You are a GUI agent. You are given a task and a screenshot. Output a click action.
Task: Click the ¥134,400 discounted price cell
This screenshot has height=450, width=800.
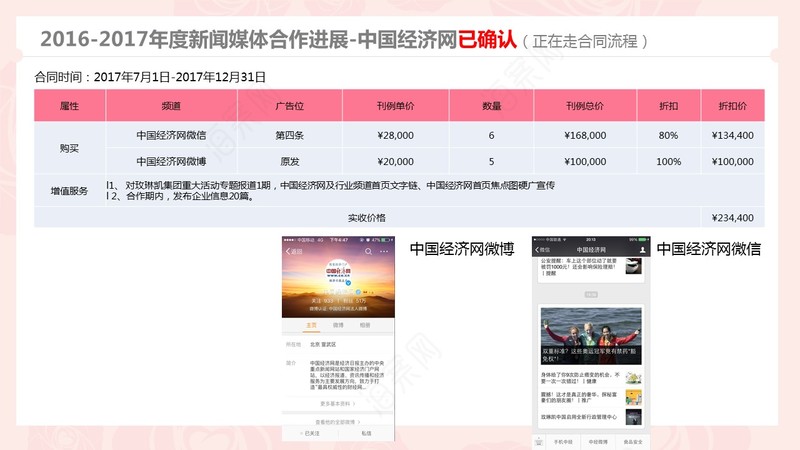(733, 135)
